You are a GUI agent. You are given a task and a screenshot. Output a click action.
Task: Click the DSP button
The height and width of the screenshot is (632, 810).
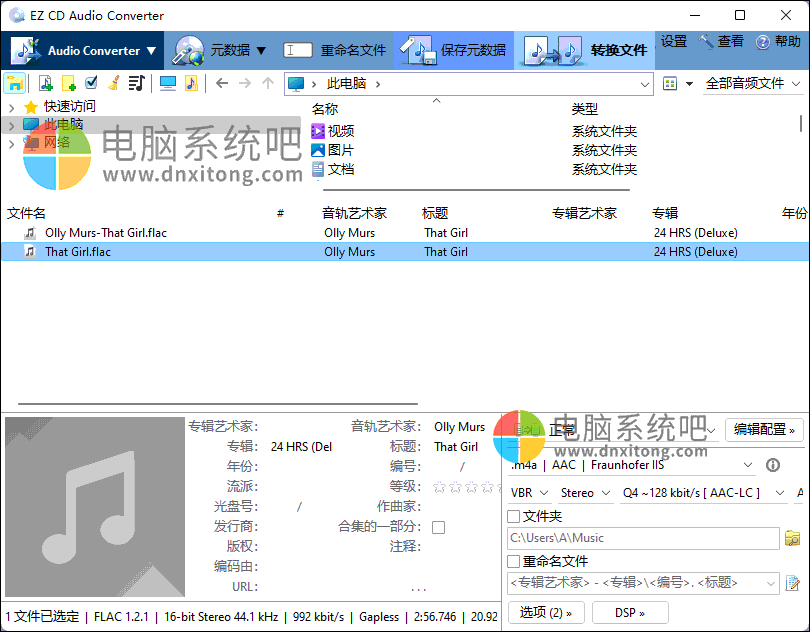630,613
